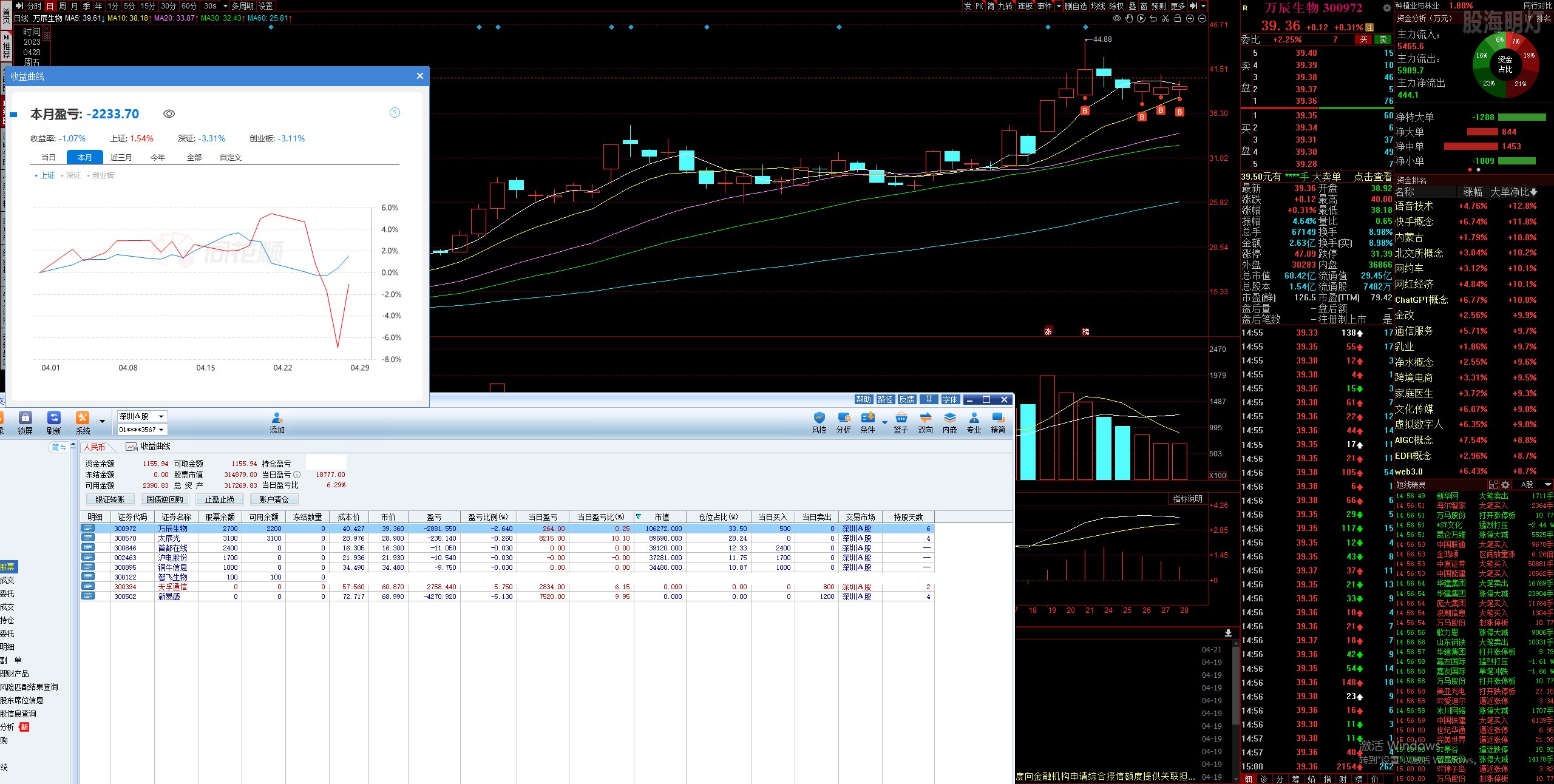Select the 今年 tab in profit dialog
Viewport: 1554px width, 784px height.
[158, 157]
